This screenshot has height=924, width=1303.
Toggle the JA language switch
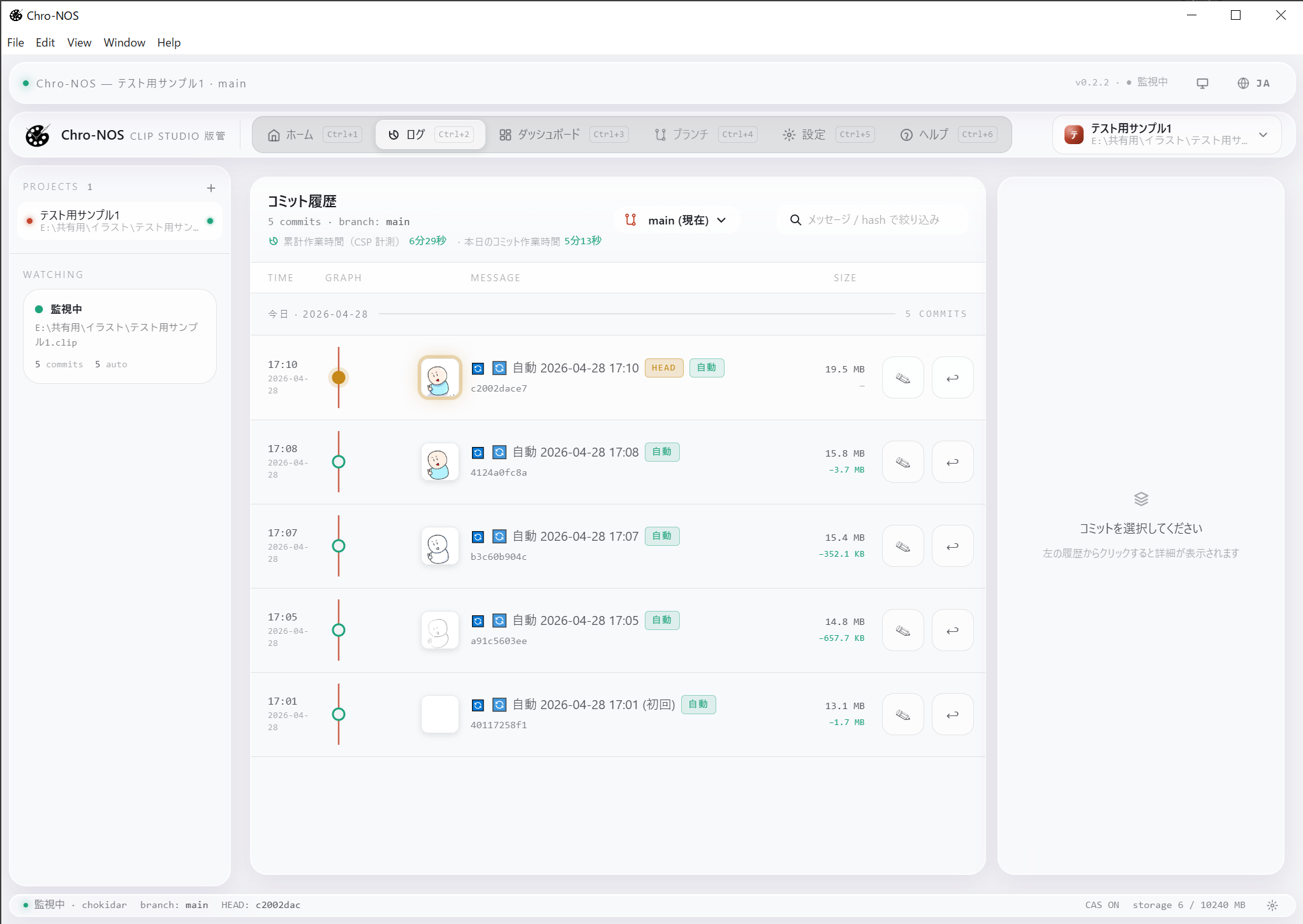click(1254, 84)
